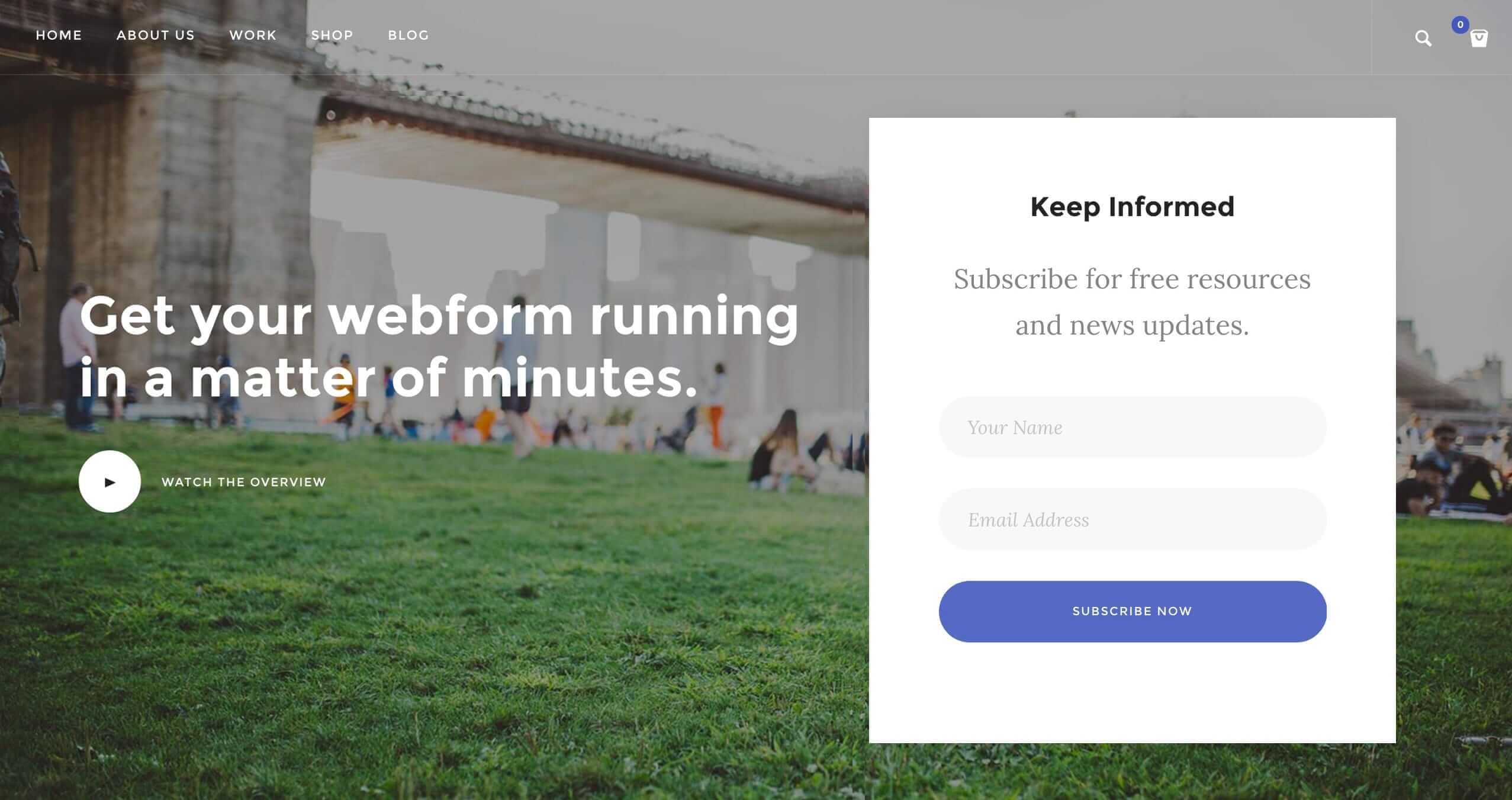
Task: Click the WATCH THE OVERVIEW link
Action: (x=244, y=481)
